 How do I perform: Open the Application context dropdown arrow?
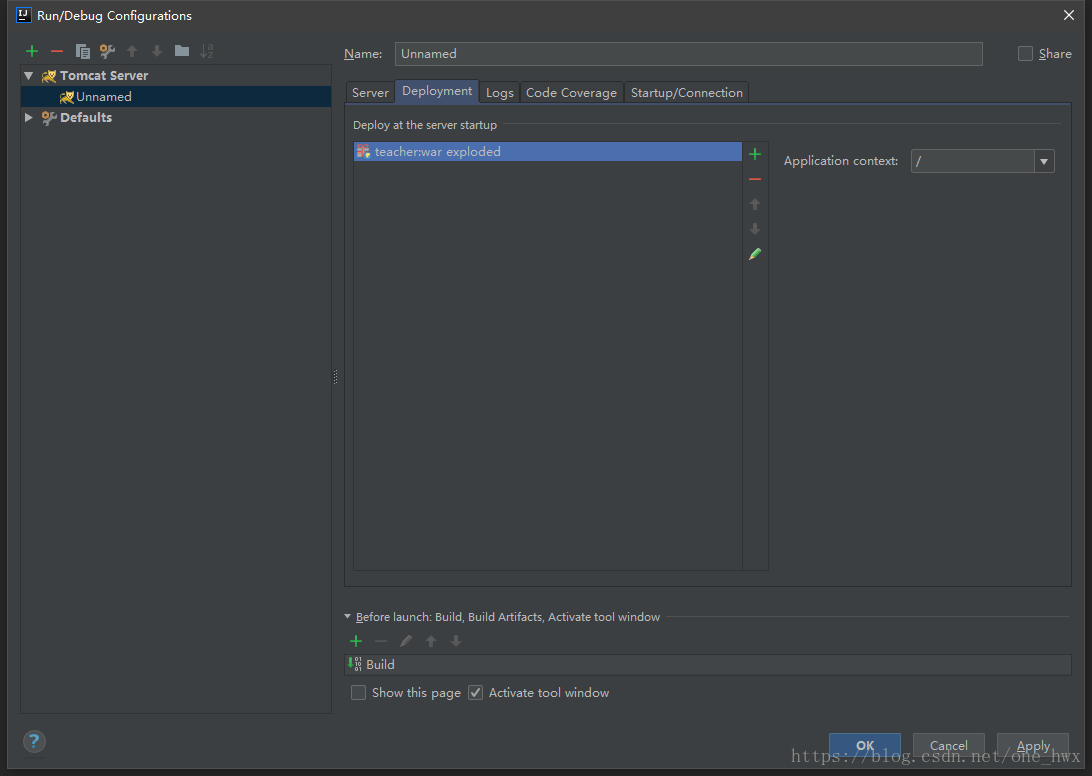click(x=1043, y=161)
